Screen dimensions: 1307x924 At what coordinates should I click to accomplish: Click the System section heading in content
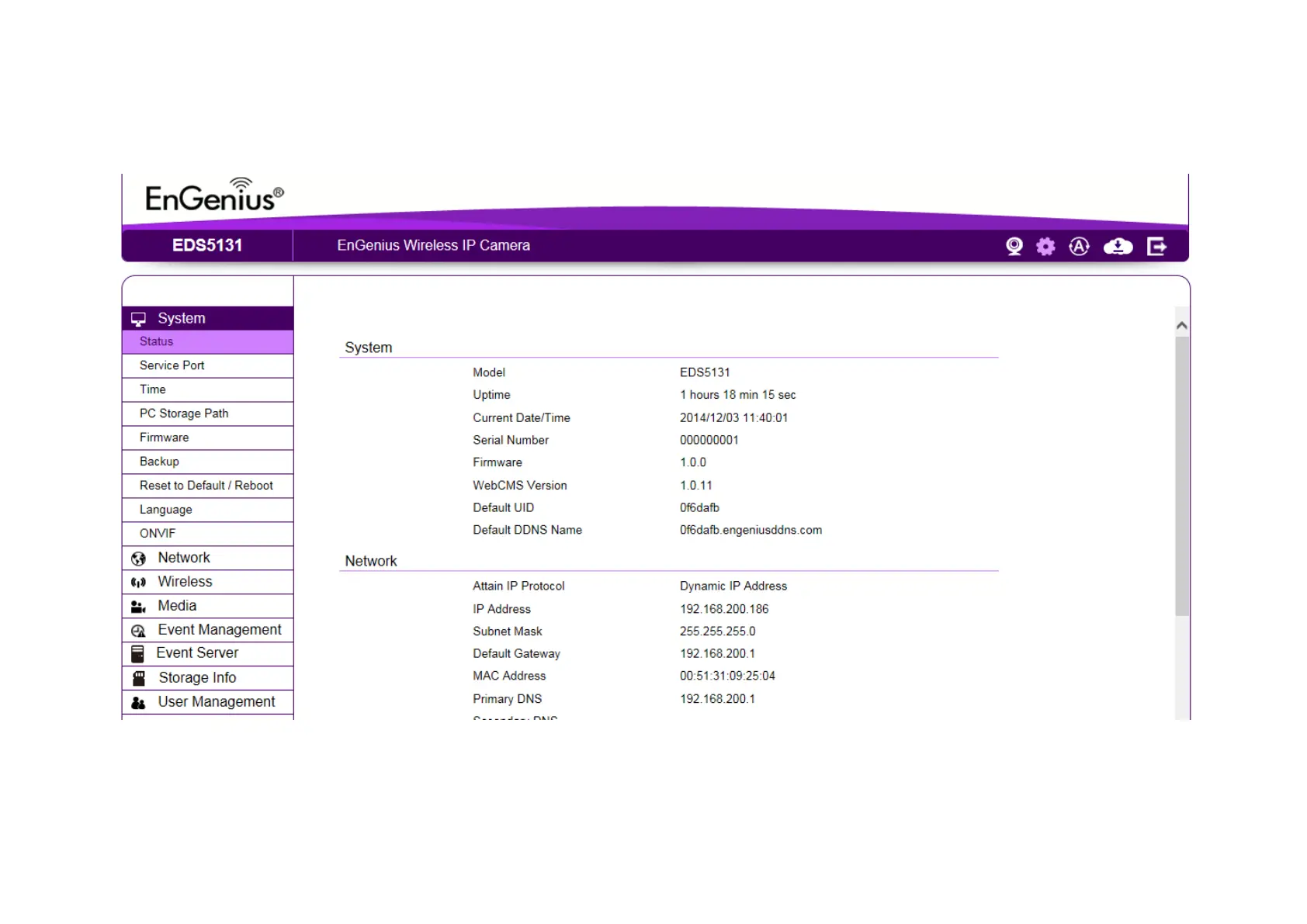pos(368,348)
